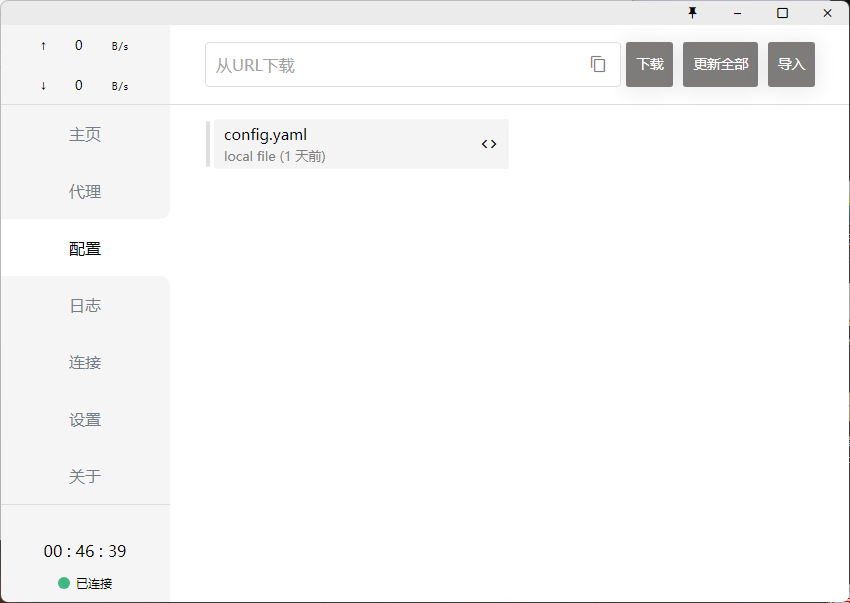850x603 pixels.
Task: Open the code editor icon for config.yaml
Action: [x=489, y=144]
